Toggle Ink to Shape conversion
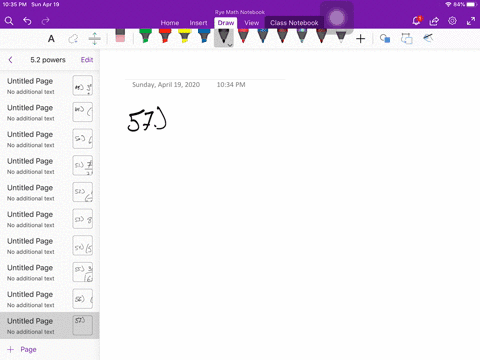 [x=406, y=39]
